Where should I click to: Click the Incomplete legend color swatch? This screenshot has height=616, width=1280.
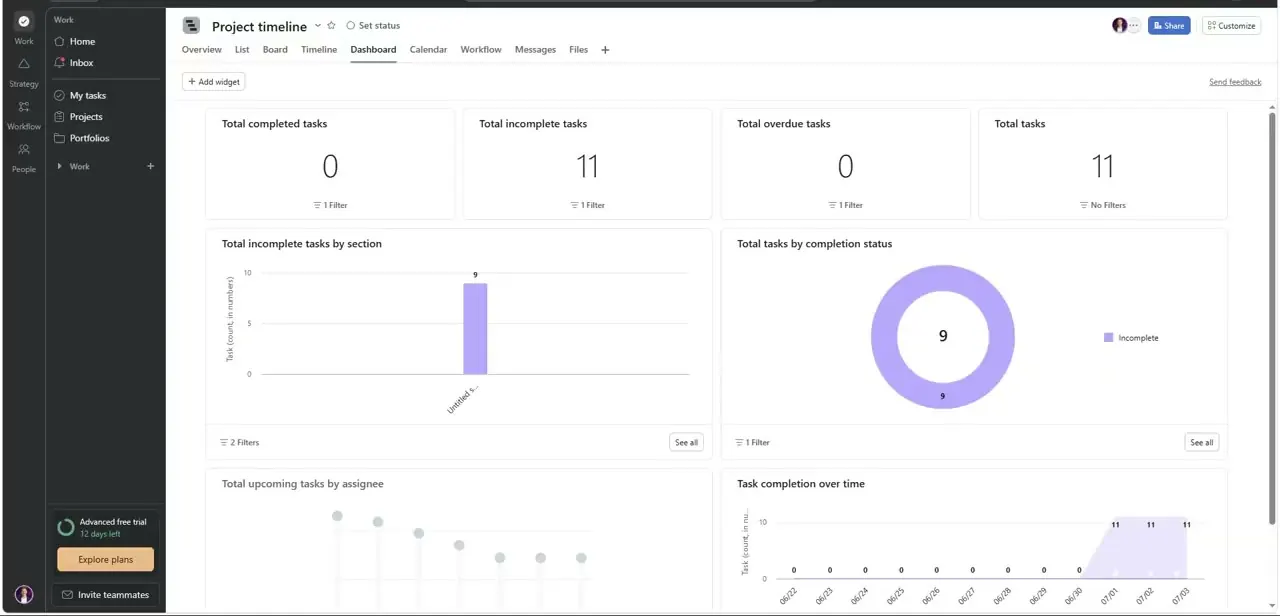click(1108, 338)
